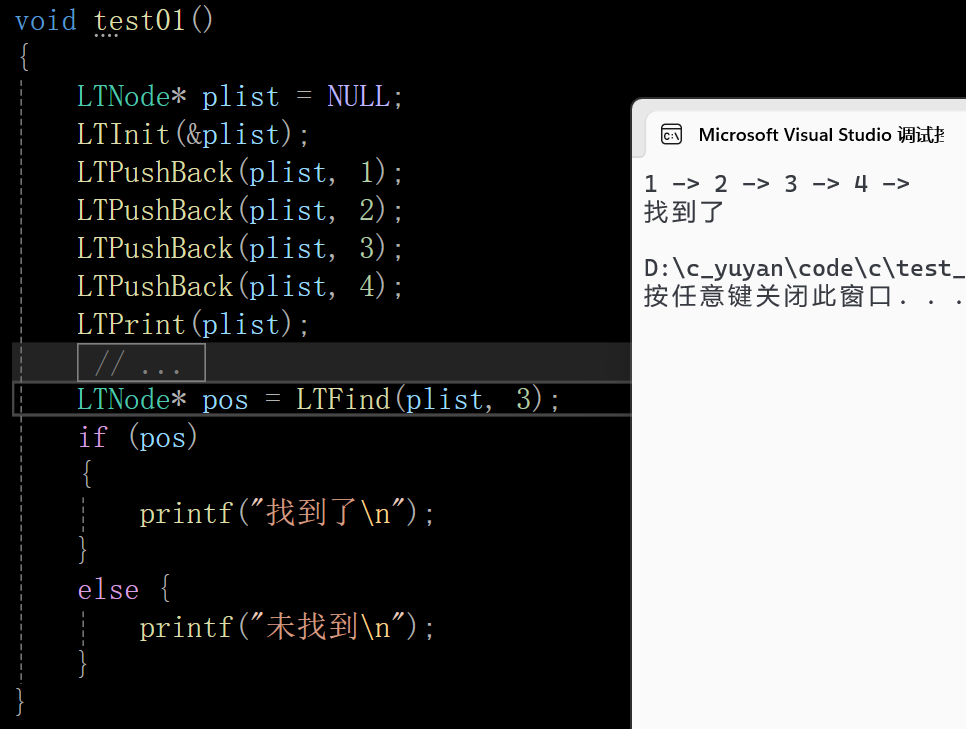
Task: Click the "LTInit(&plist);" line
Action: tap(192, 135)
